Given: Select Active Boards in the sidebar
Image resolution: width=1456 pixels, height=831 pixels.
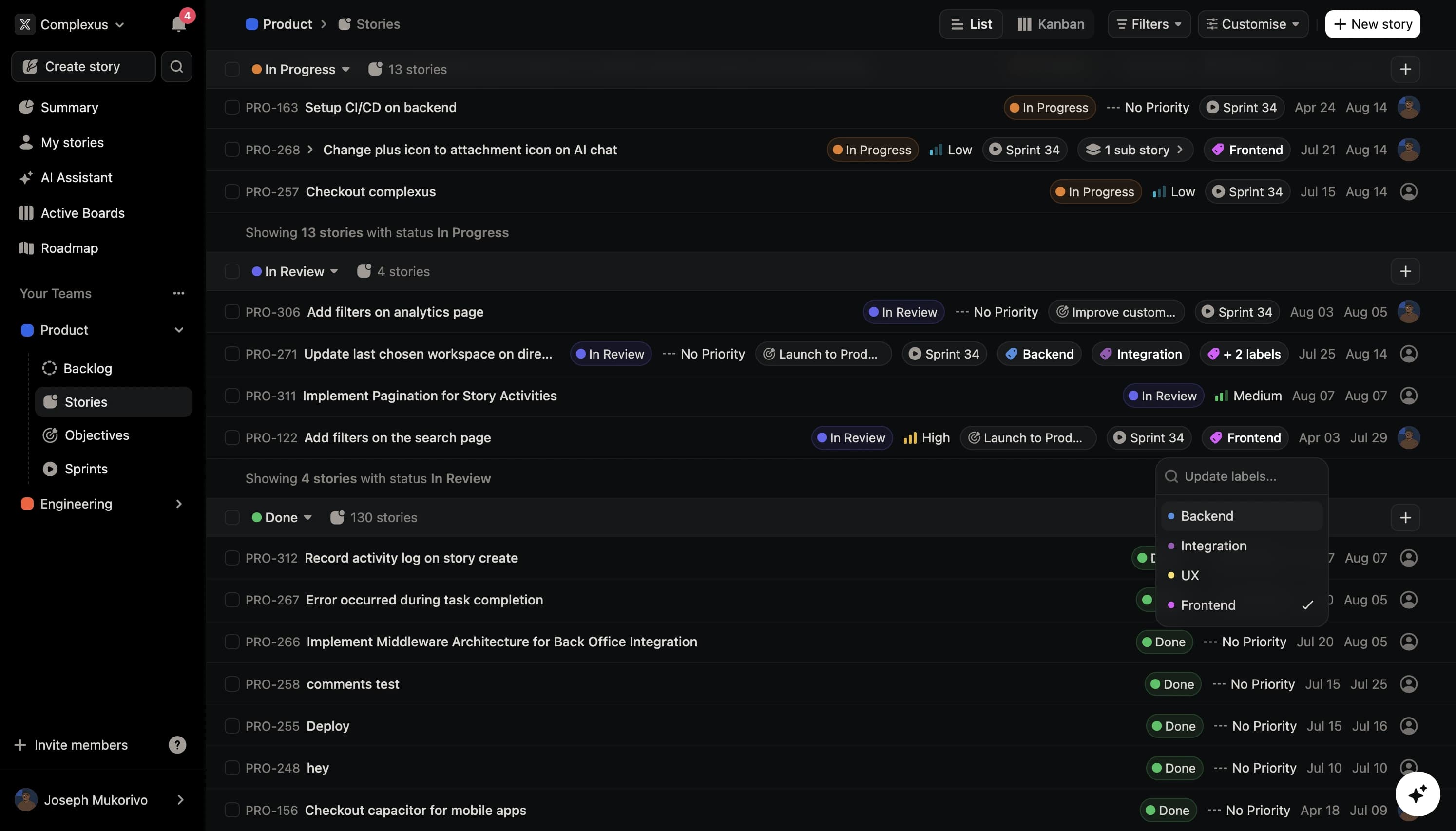Looking at the screenshot, I should pyautogui.click(x=83, y=213).
